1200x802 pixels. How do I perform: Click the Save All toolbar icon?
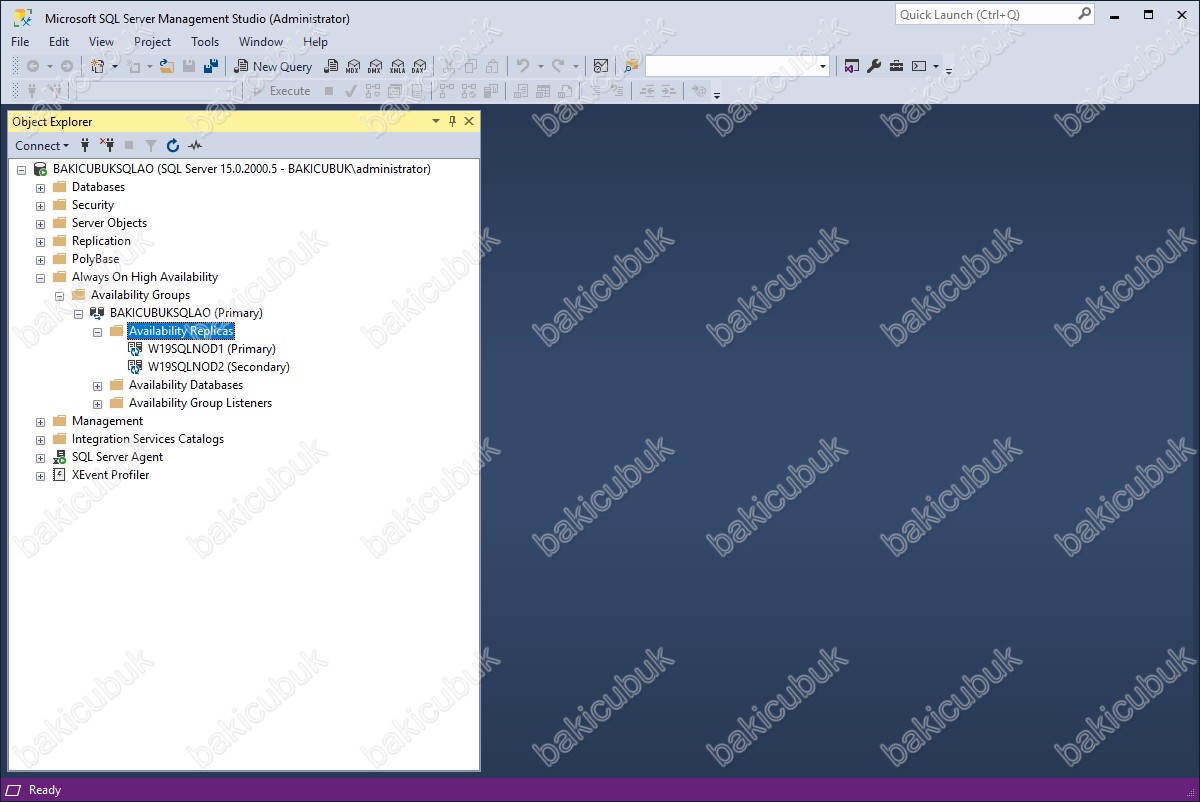211,66
